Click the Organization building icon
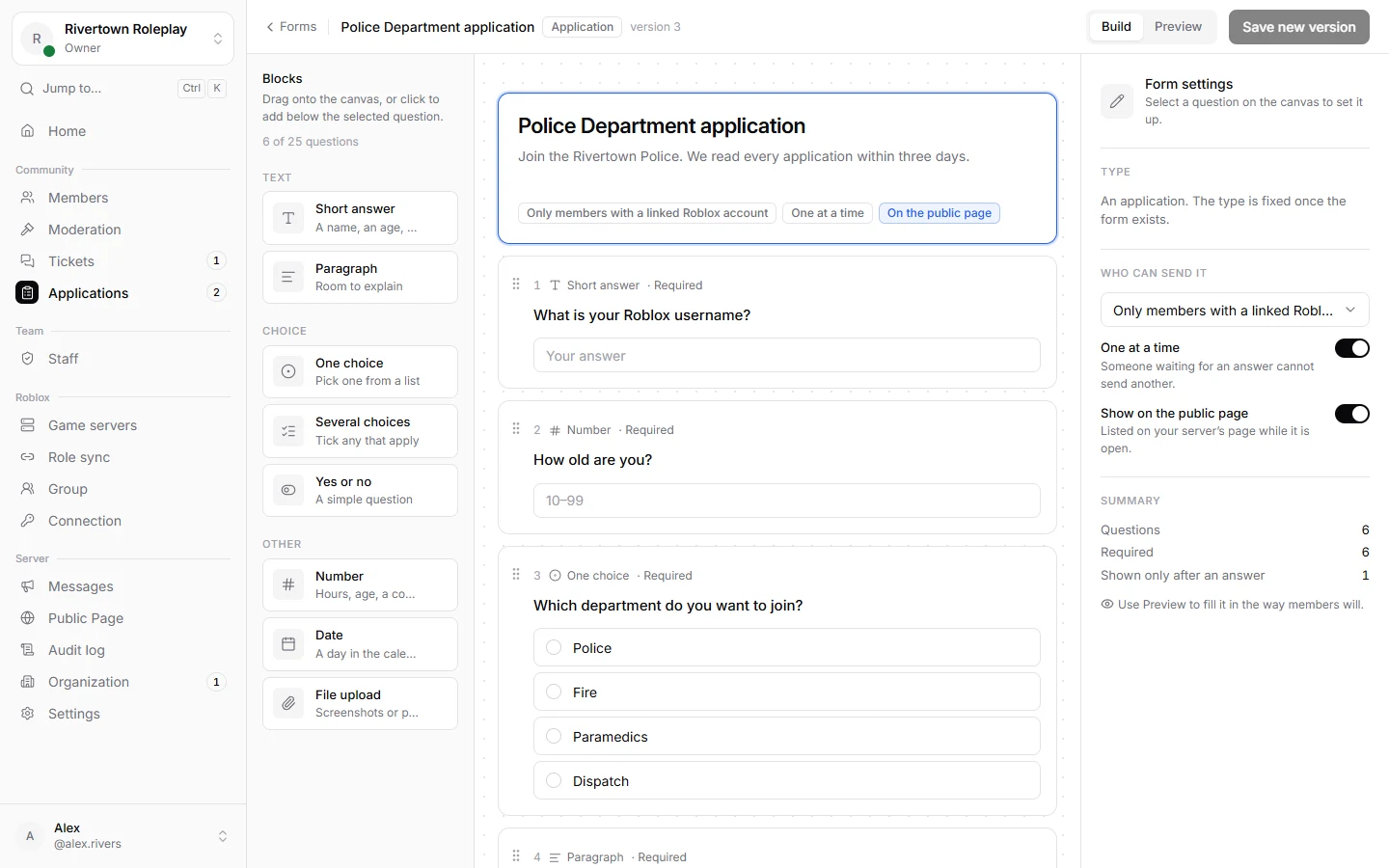Viewport: 1389px width, 868px height. [x=28, y=682]
